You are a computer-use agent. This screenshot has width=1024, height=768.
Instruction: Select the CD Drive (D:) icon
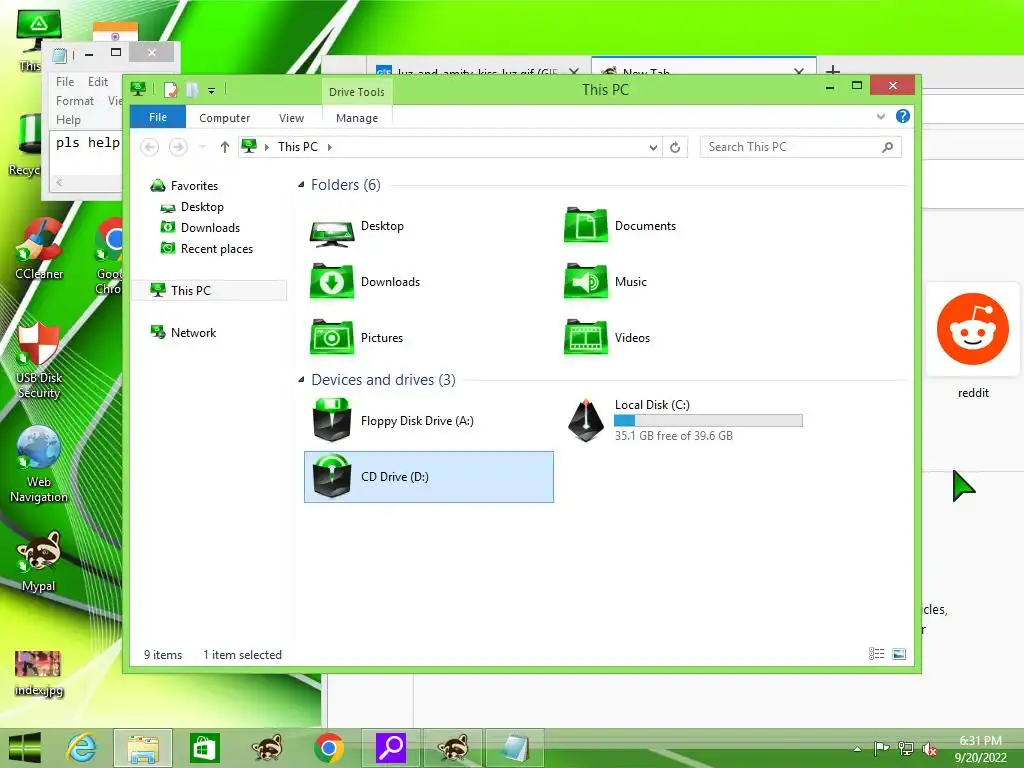click(x=332, y=476)
